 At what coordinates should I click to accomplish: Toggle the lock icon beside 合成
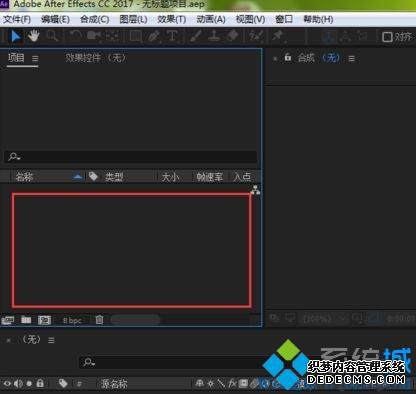(288, 58)
